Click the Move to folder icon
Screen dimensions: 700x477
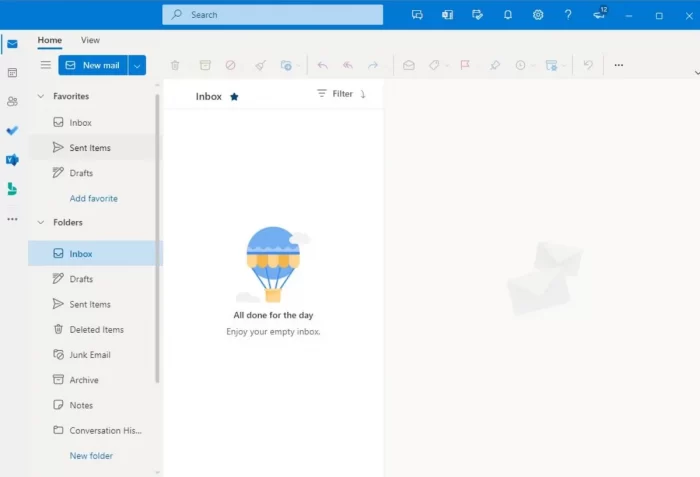(x=286, y=65)
